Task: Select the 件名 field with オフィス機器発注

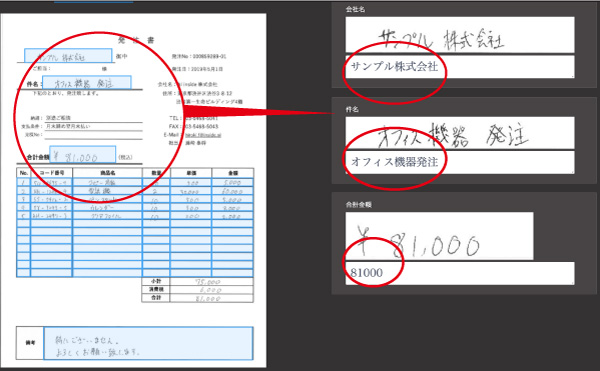Action: 460,162
